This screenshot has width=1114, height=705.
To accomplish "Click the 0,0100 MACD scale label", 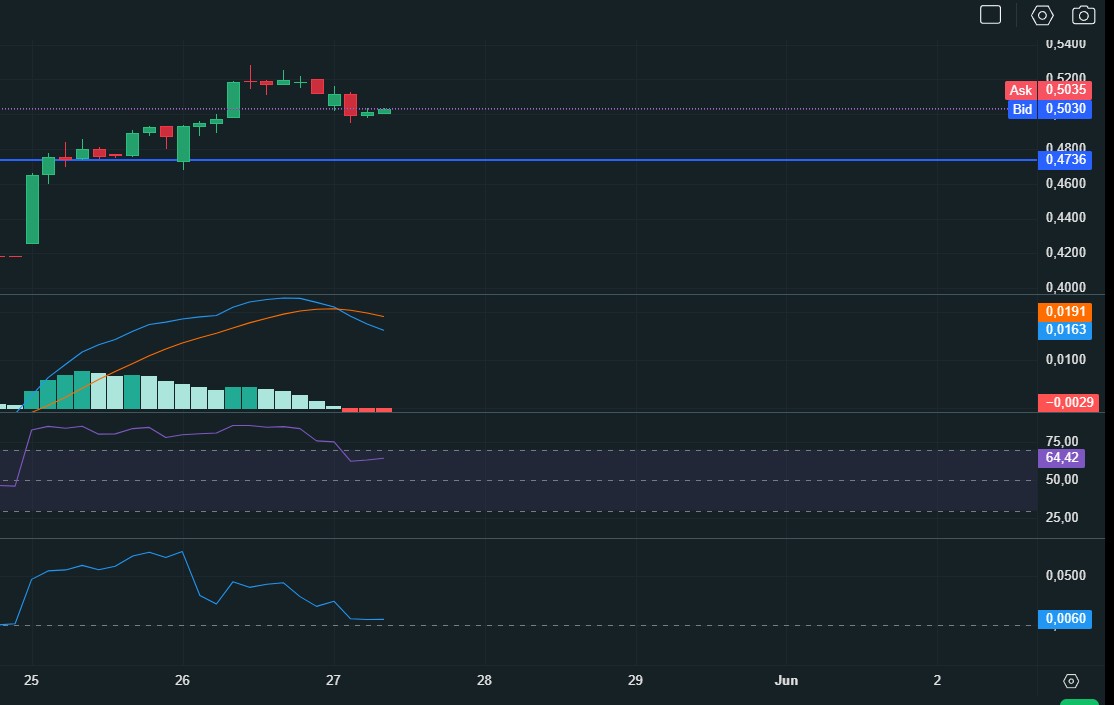I will [x=1066, y=360].
